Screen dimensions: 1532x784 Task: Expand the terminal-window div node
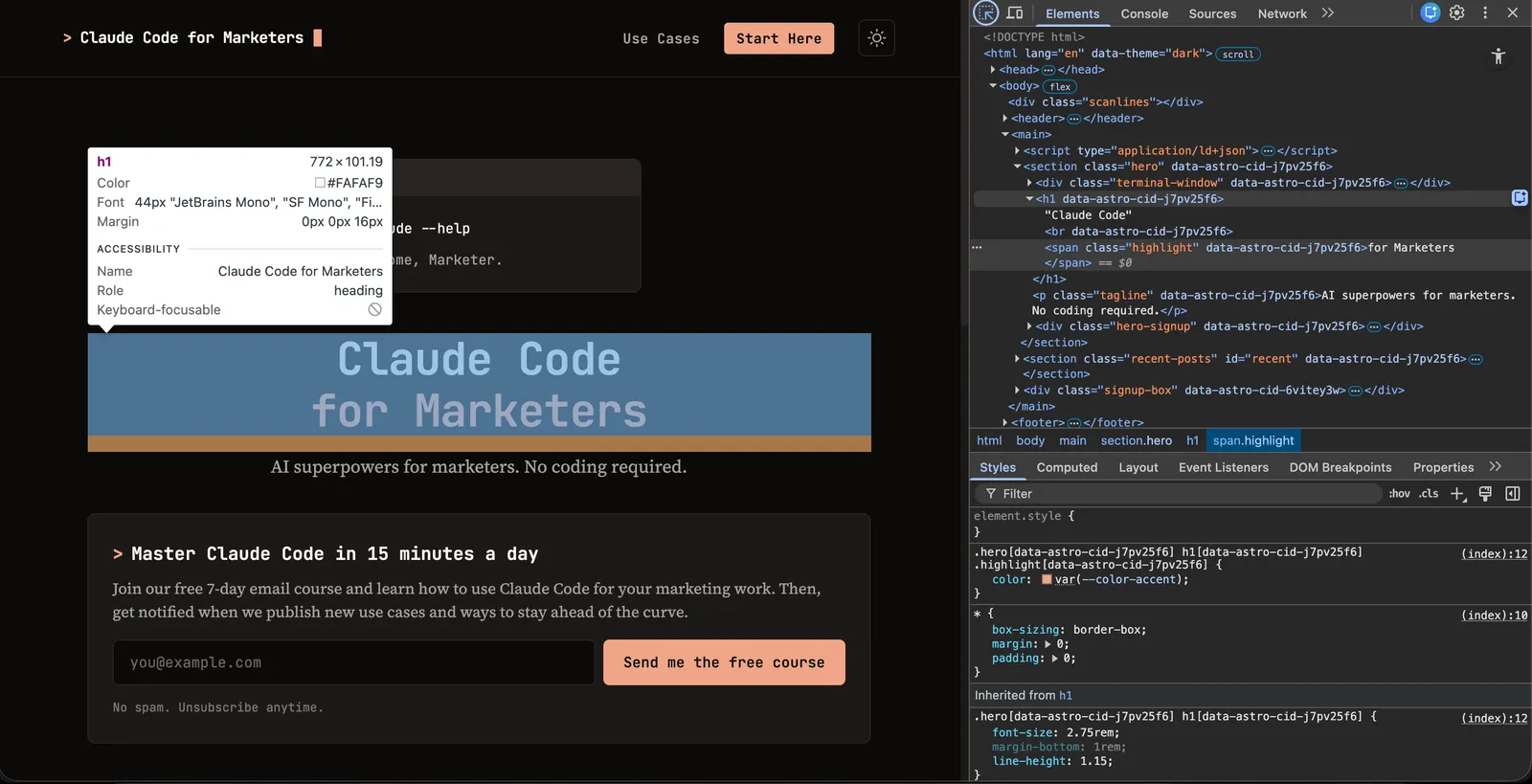pos(1029,183)
